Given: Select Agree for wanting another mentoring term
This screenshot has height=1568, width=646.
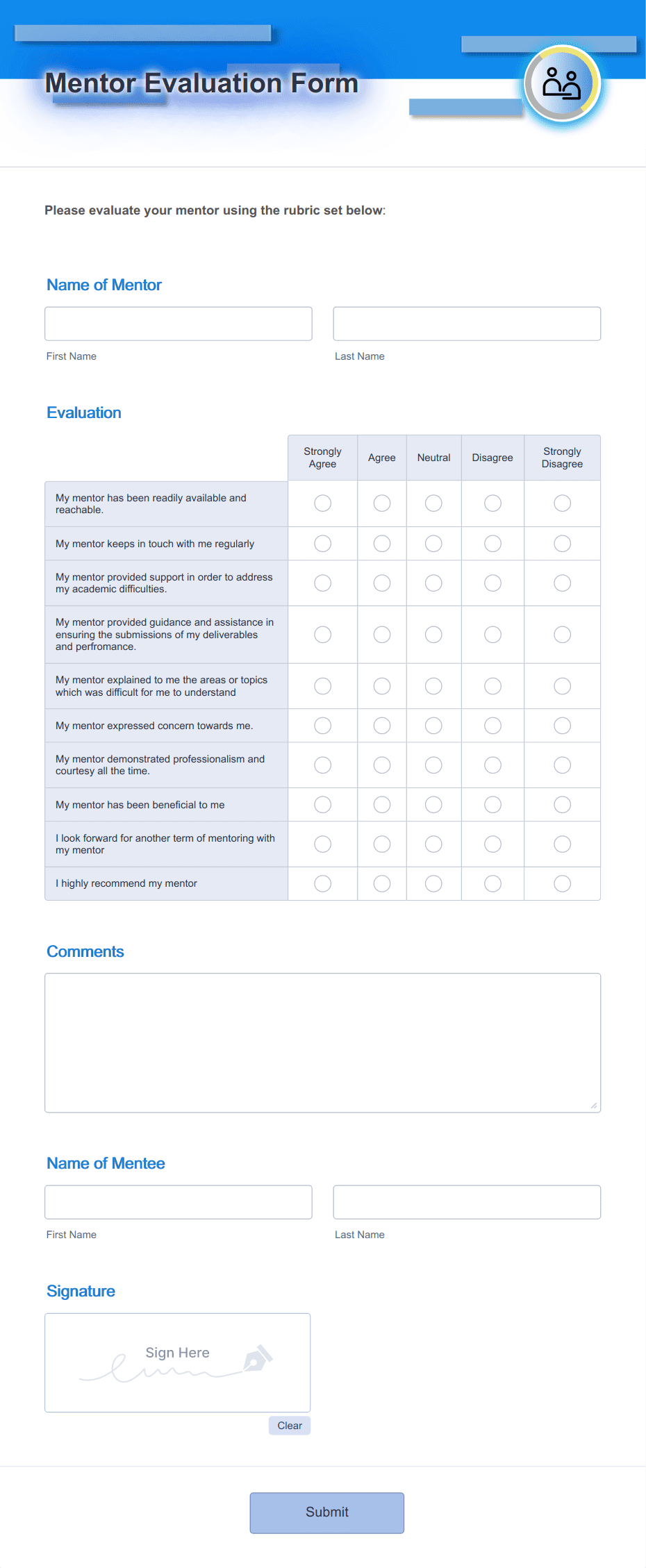Looking at the screenshot, I should [381, 844].
